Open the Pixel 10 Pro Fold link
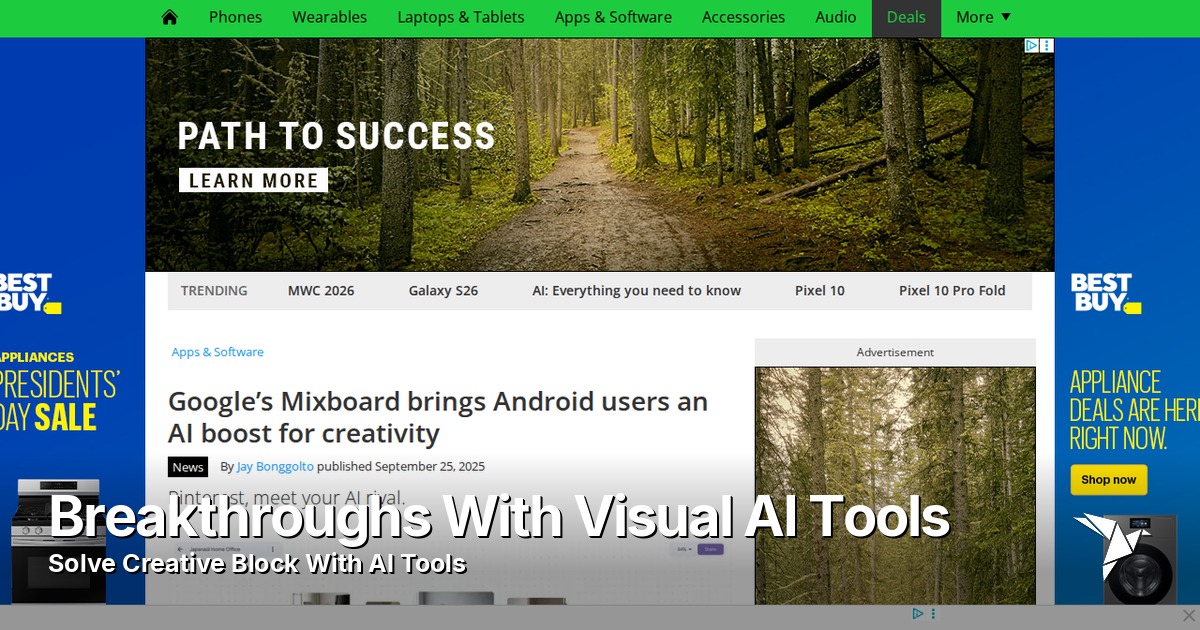 click(x=952, y=291)
